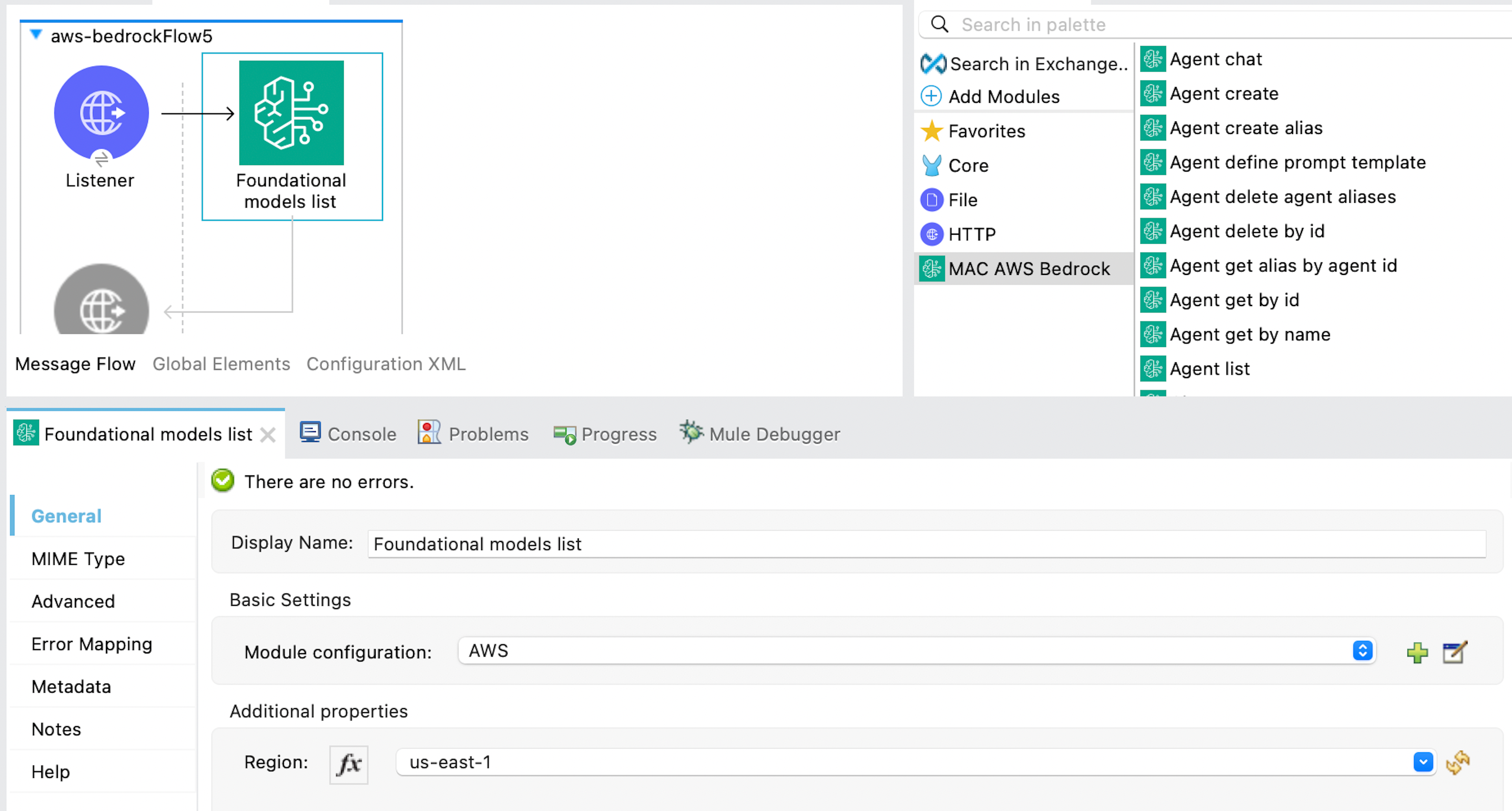This screenshot has width=1512, height=811.
Task: Select the MAC AWS Bedrock category
Action: [x=1024, y=269]
